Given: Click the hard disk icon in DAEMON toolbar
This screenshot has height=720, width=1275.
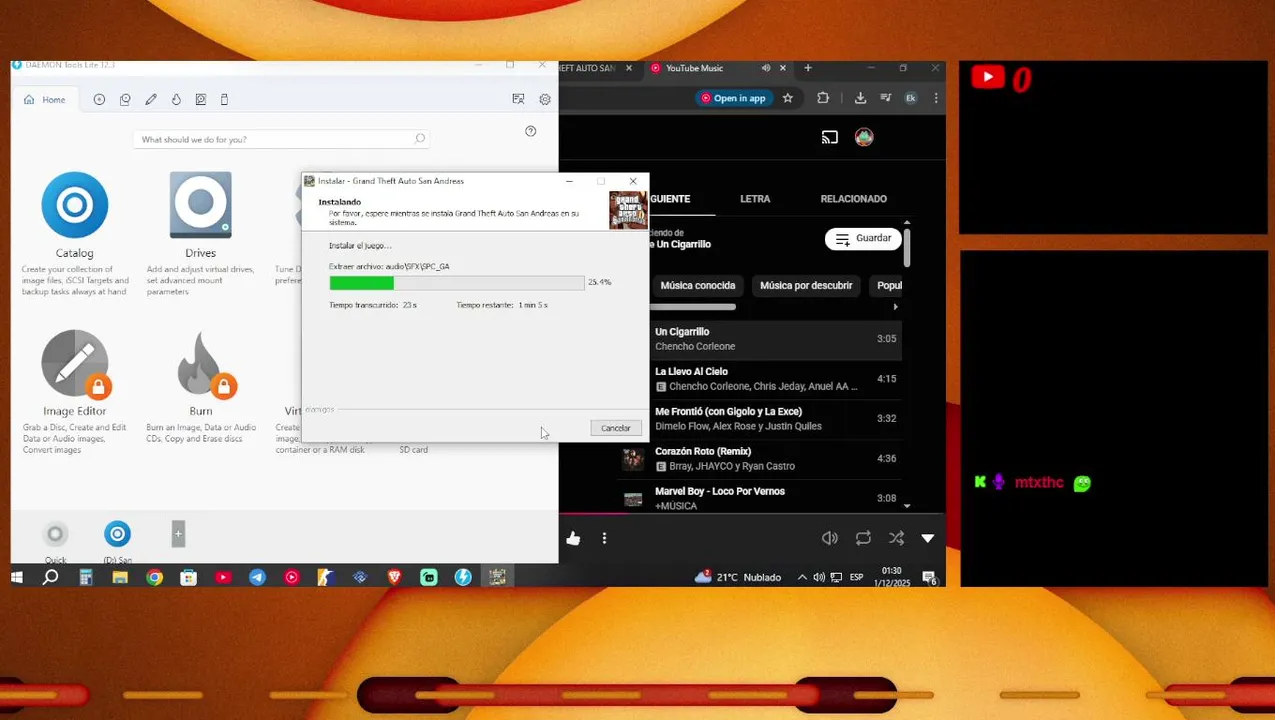Looking at the screenshot, I should point(201,100).
